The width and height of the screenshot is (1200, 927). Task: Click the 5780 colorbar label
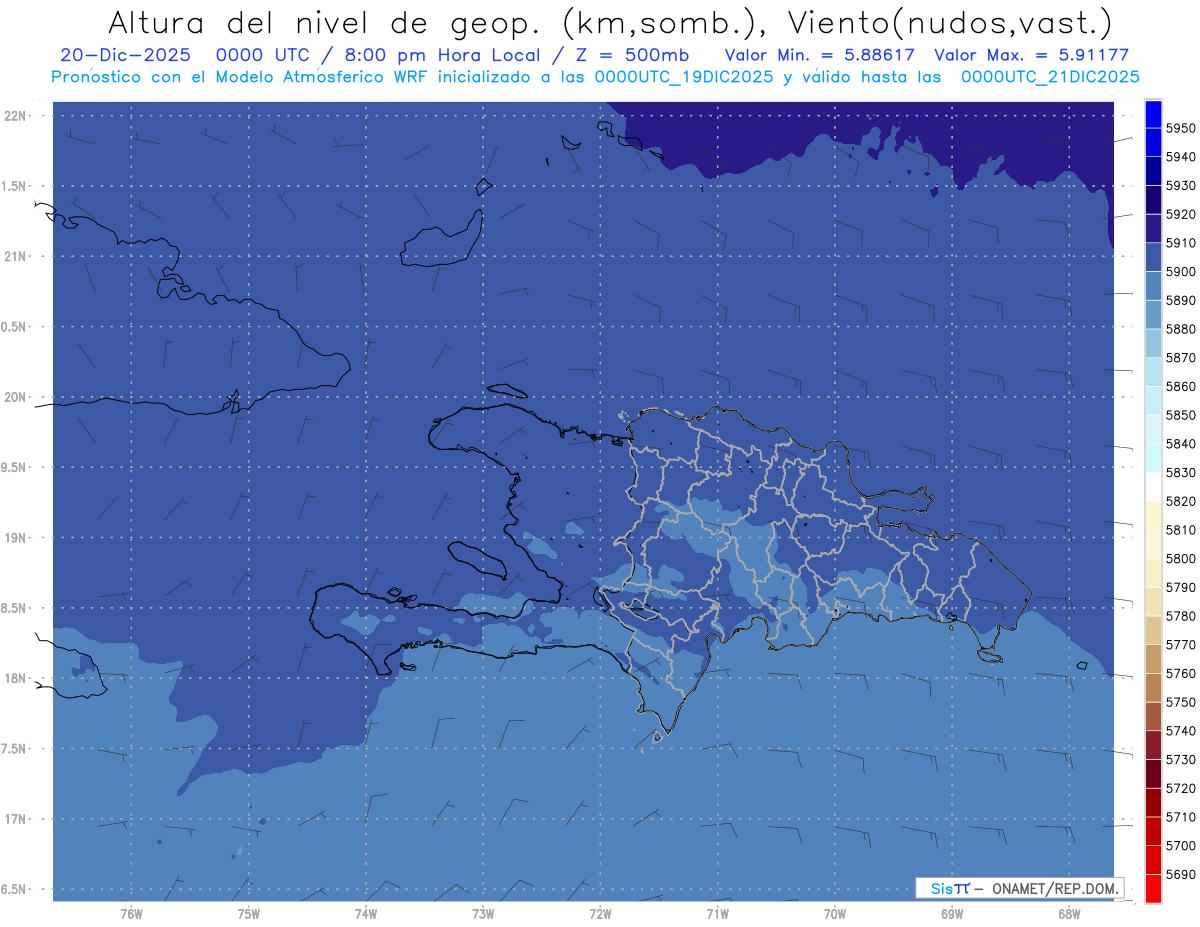point(1180,616)
